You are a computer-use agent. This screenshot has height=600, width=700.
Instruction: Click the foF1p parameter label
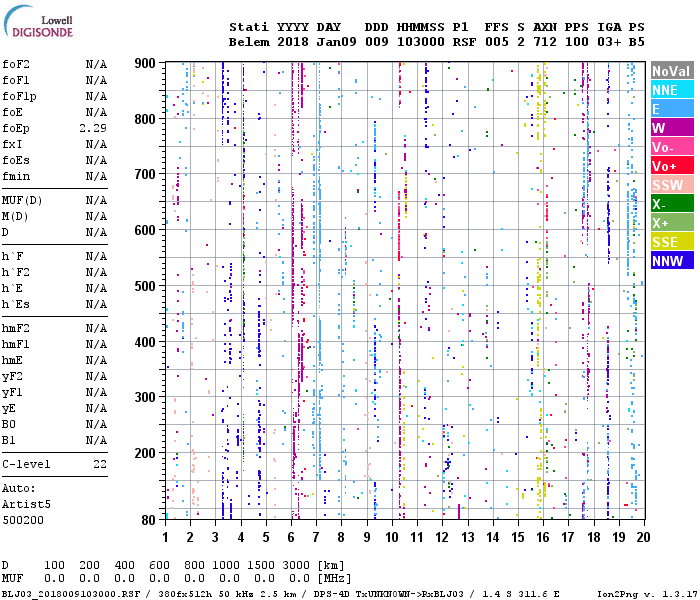[x=19, y=96]
